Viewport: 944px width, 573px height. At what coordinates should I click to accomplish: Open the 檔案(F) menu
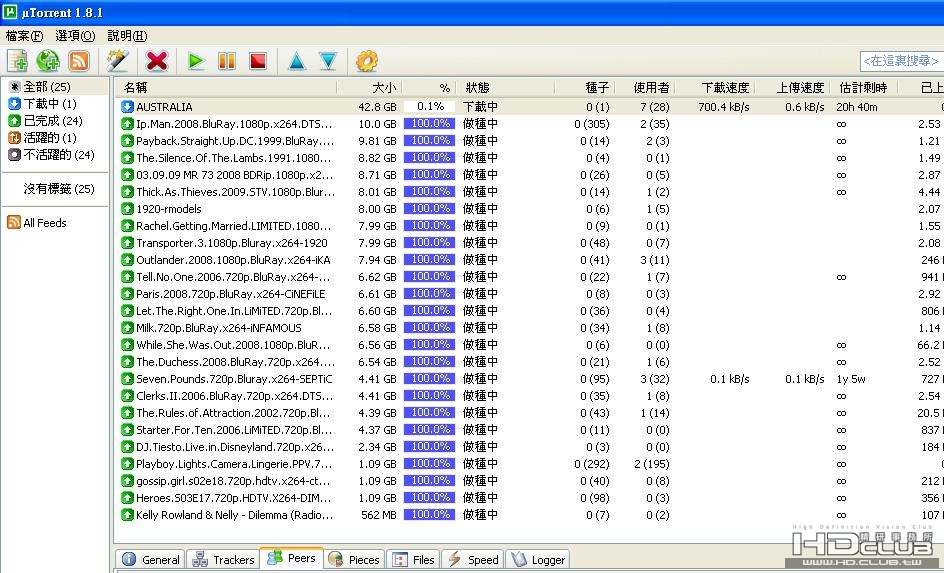click(x=24, y=36)
